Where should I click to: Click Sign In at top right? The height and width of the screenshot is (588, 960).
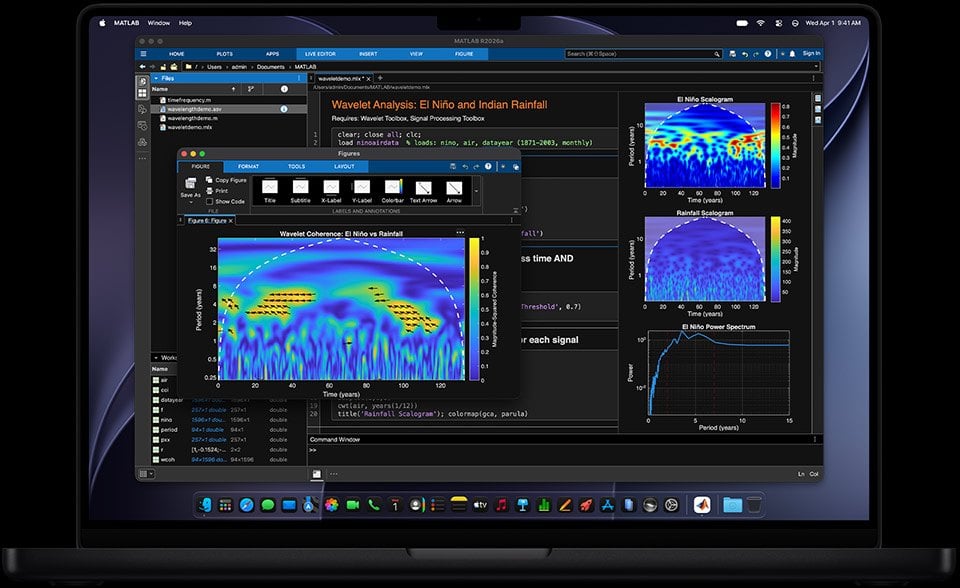coord(811,54)
